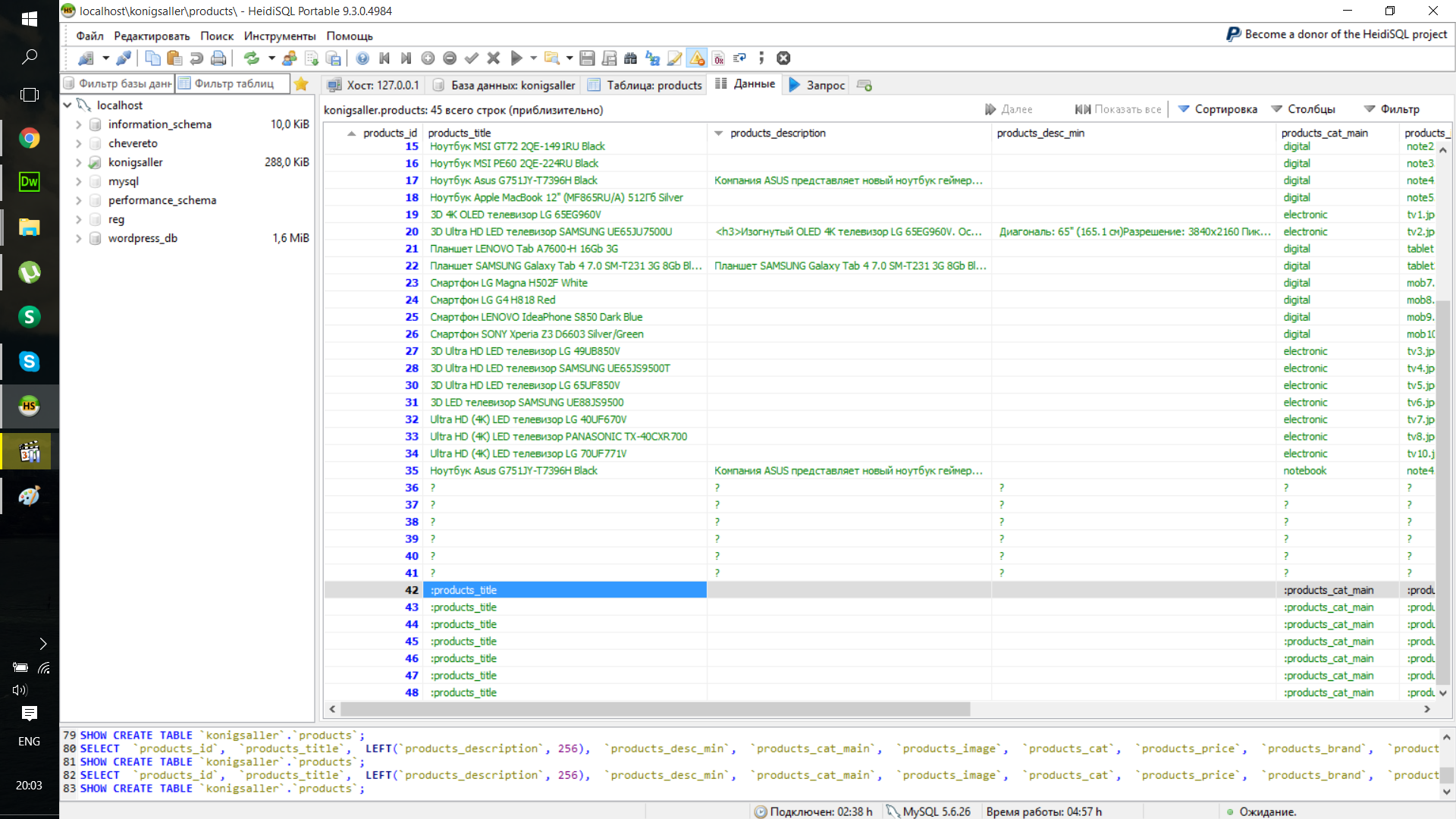Open Google Chrome from the taskbar

coord(30,138)
